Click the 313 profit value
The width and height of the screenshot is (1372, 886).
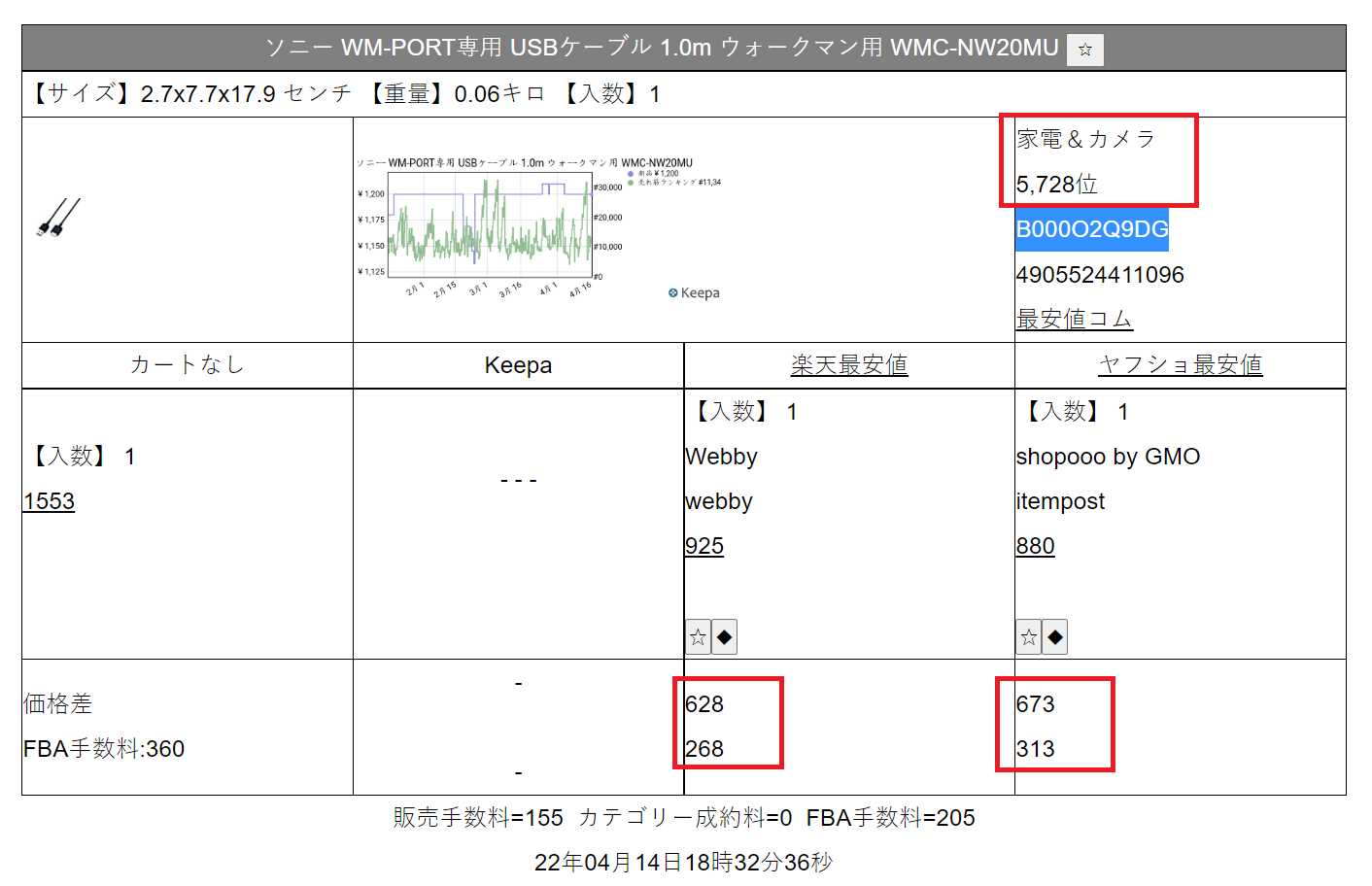click(x=1036, y=749)
